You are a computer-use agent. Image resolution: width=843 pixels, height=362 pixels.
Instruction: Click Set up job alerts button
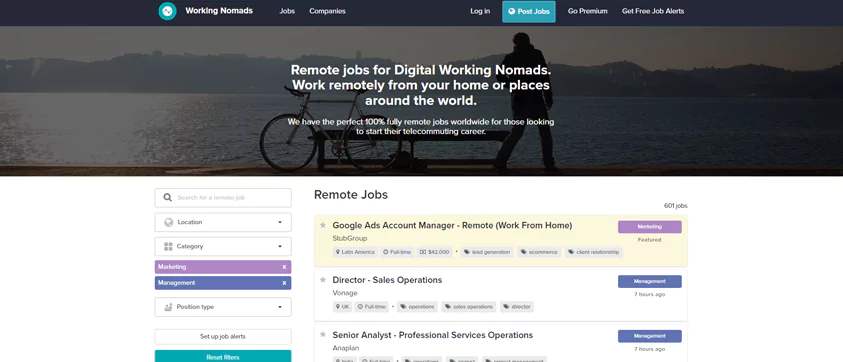(x=223, y=337)
